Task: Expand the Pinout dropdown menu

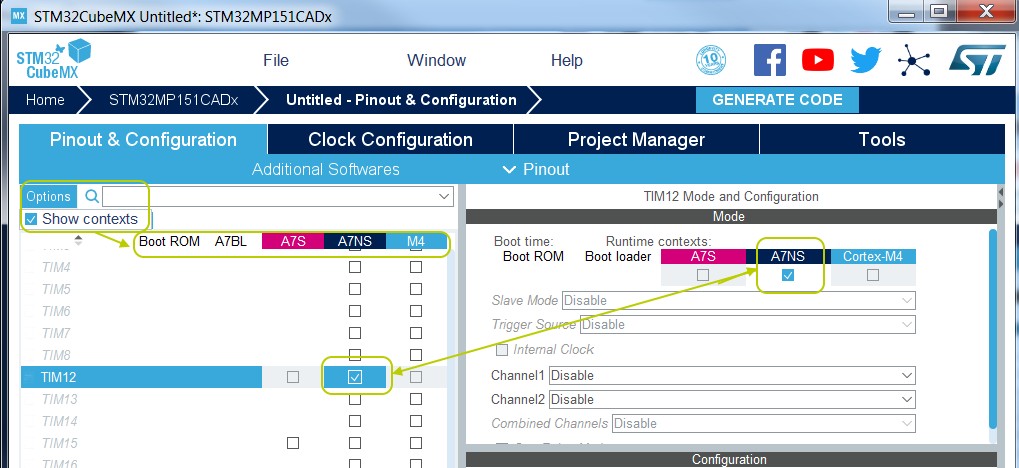Action: 536,169
